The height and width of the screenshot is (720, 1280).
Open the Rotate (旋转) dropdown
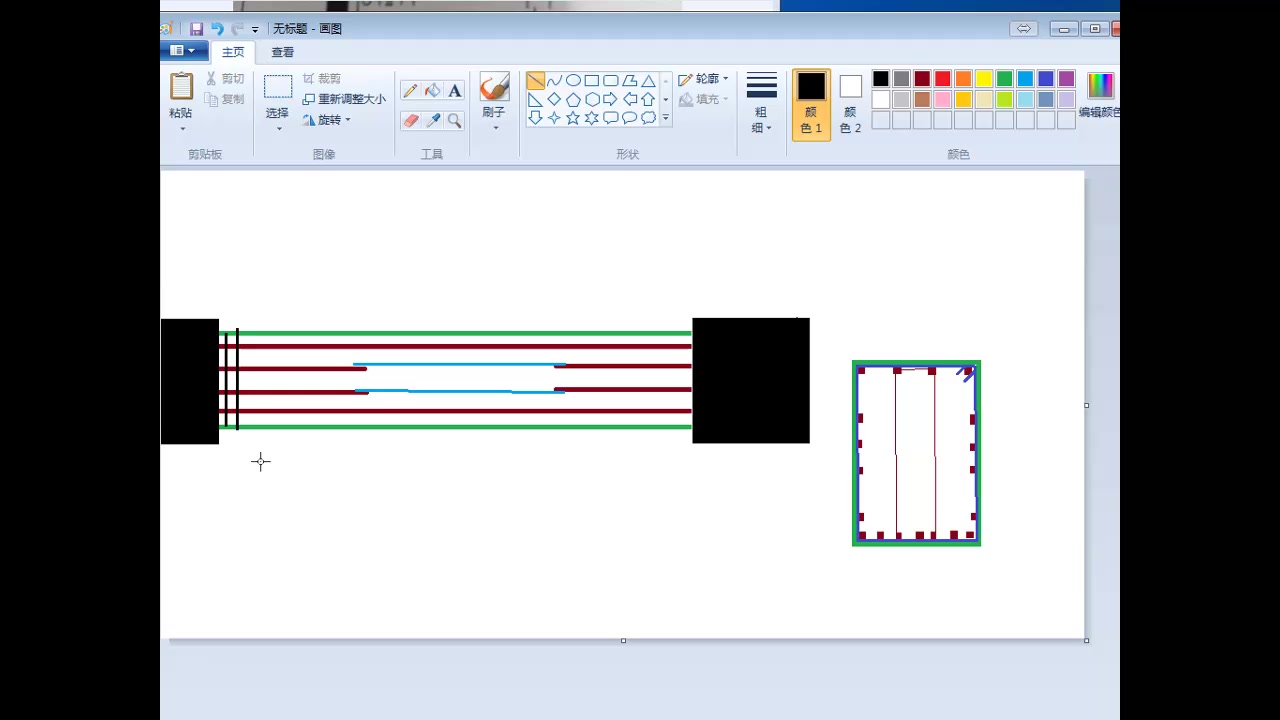tap(327, 120)
